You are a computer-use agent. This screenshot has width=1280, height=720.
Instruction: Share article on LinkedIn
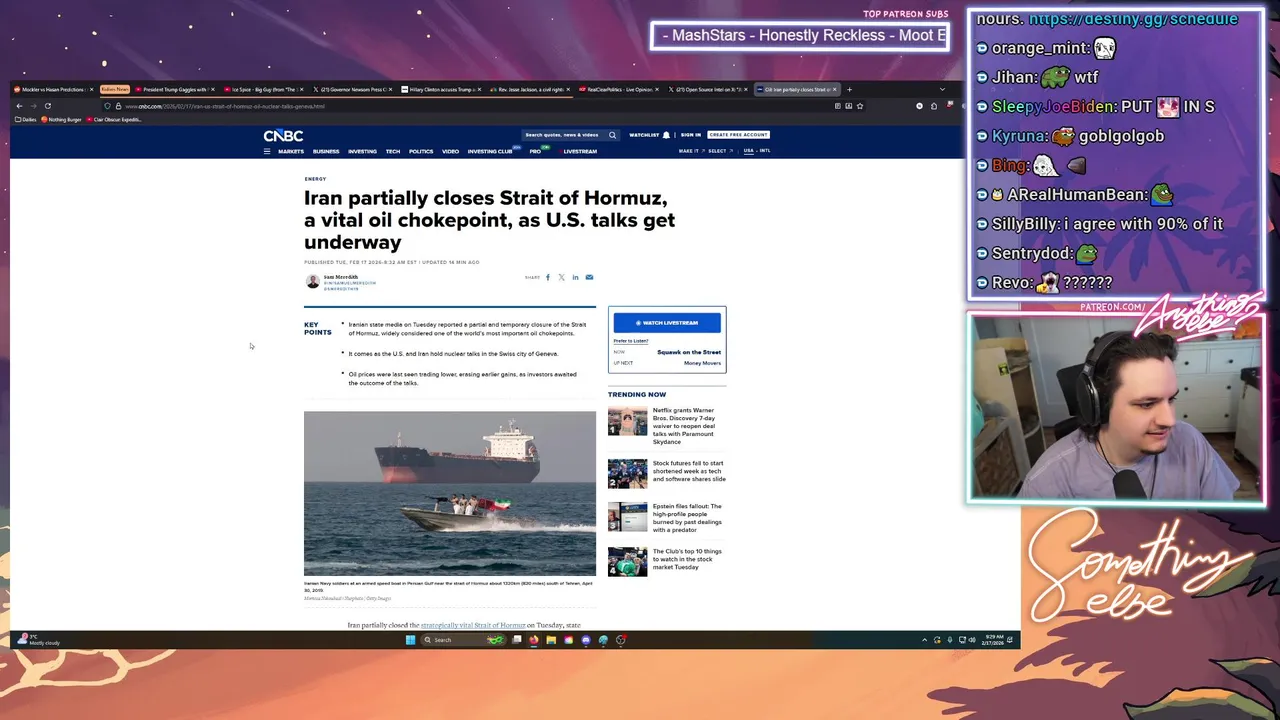pyautogui.click(x=575, y=277)
